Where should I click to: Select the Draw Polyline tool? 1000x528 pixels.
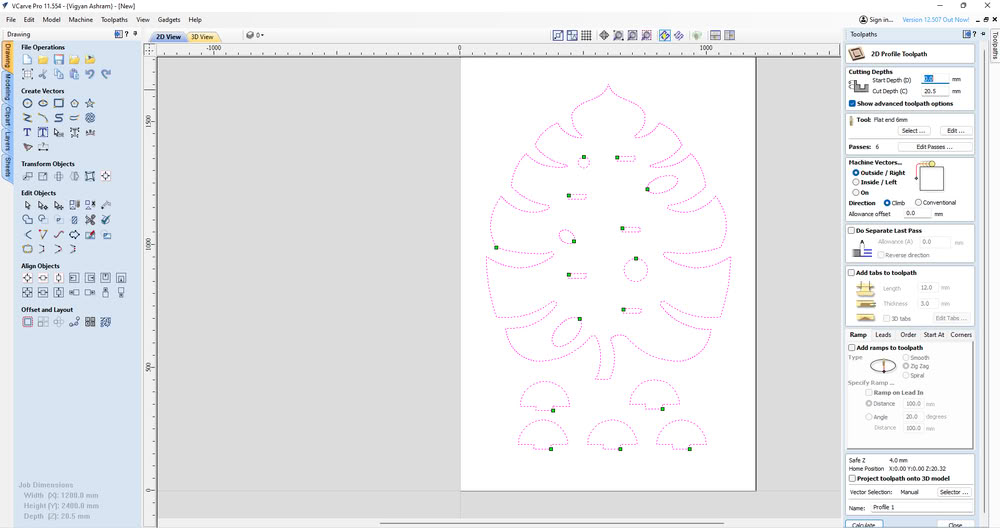click(27, 117)
